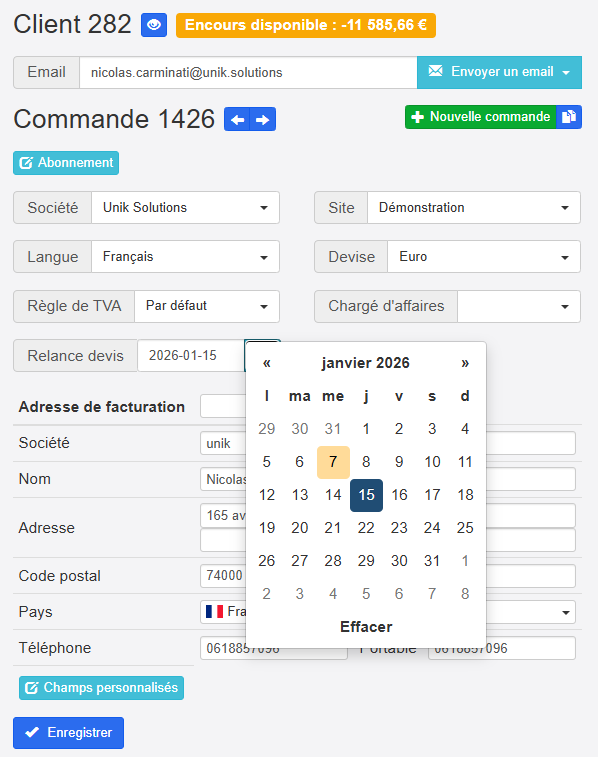Viewport: 604px width, 757px height.
Task: Go to previous order with left arrow
Action: click(x=237, y=120)
